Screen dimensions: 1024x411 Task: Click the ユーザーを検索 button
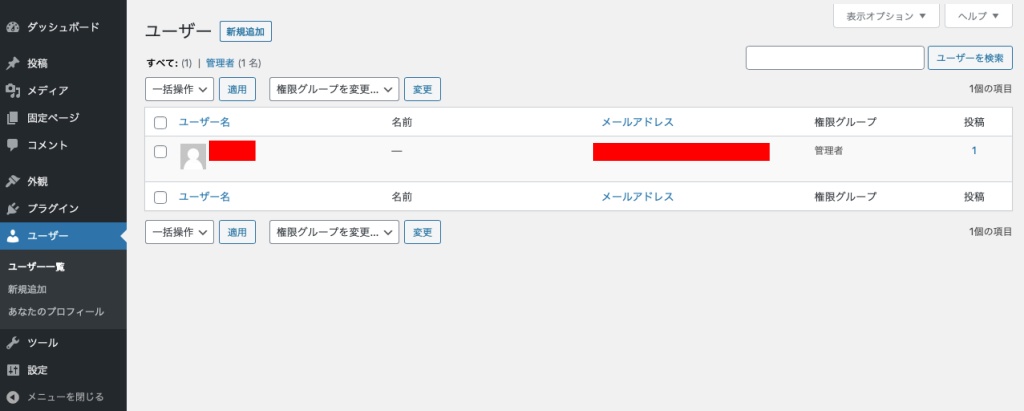pos(970,58)
